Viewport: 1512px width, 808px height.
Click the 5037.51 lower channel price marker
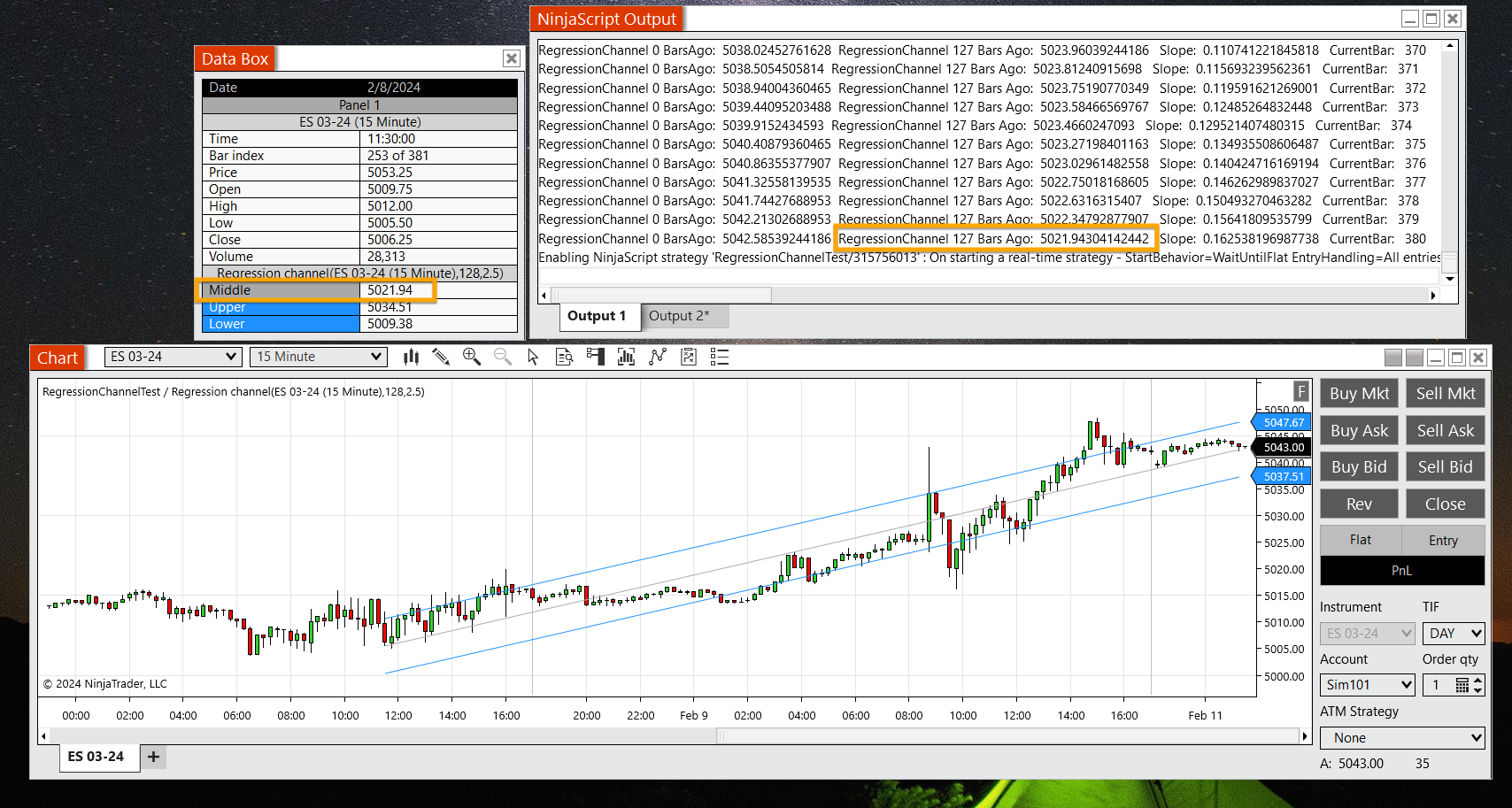1283,476
